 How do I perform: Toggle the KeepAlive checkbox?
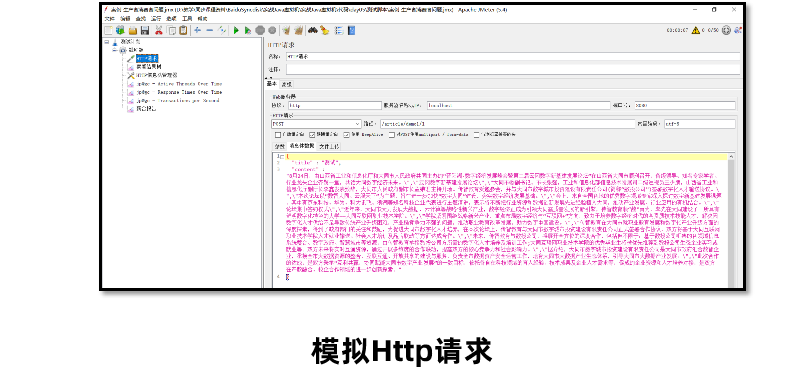click(347, 135)
